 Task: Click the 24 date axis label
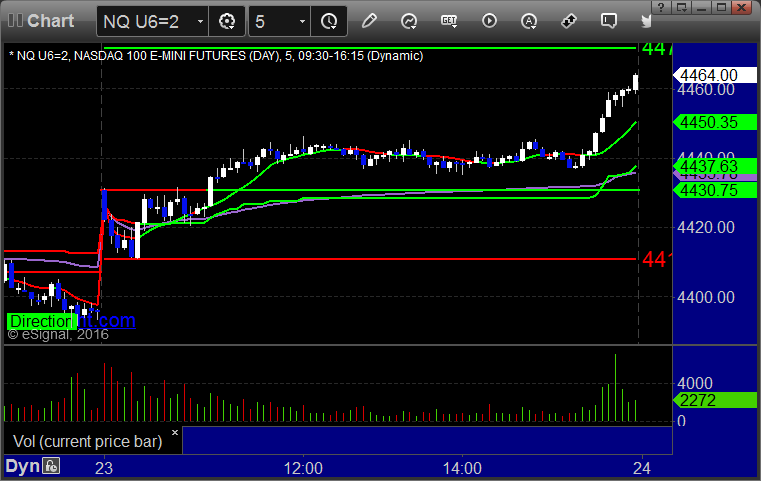pos(642,468)
